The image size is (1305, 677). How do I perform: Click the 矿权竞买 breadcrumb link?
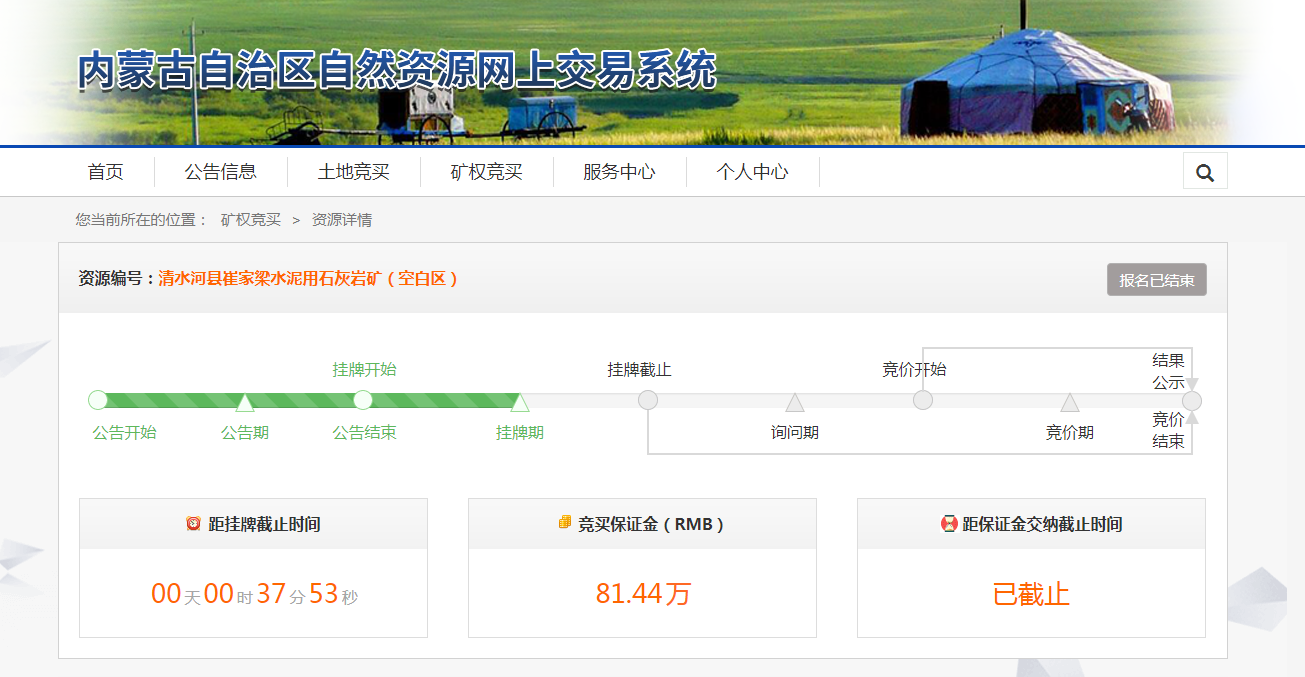250,220
